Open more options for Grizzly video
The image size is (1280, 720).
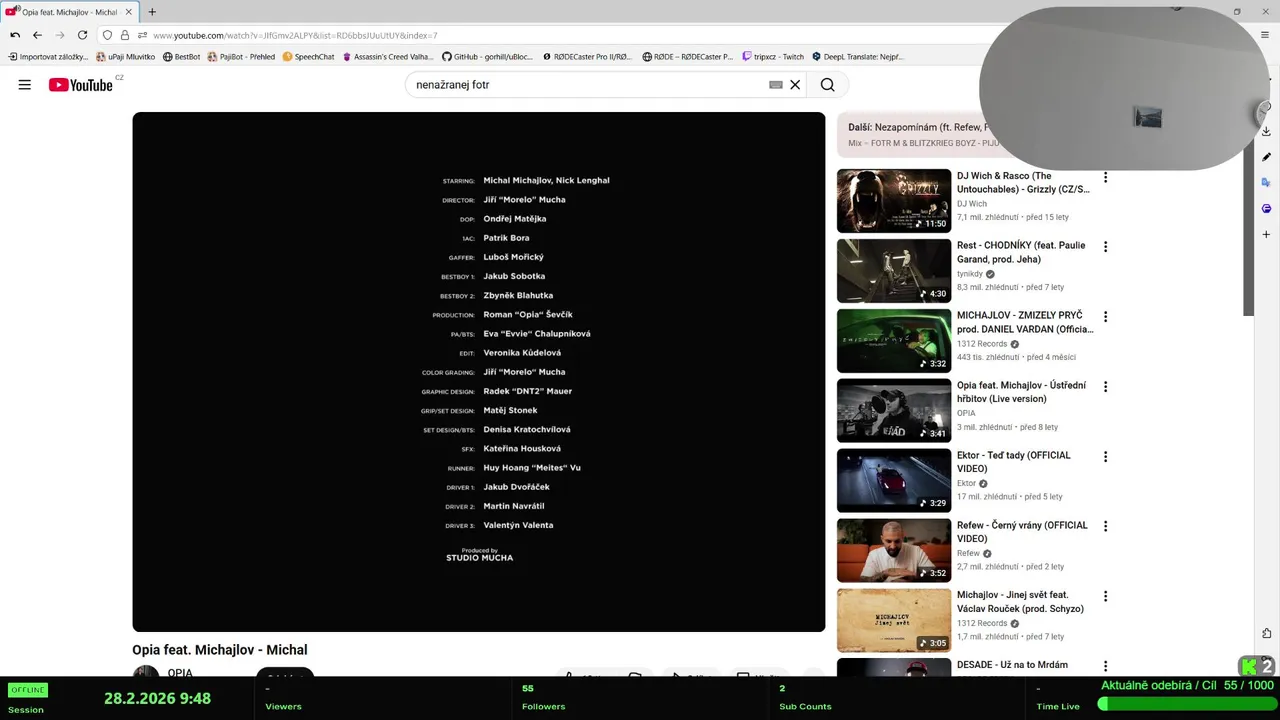(1105, 177)
